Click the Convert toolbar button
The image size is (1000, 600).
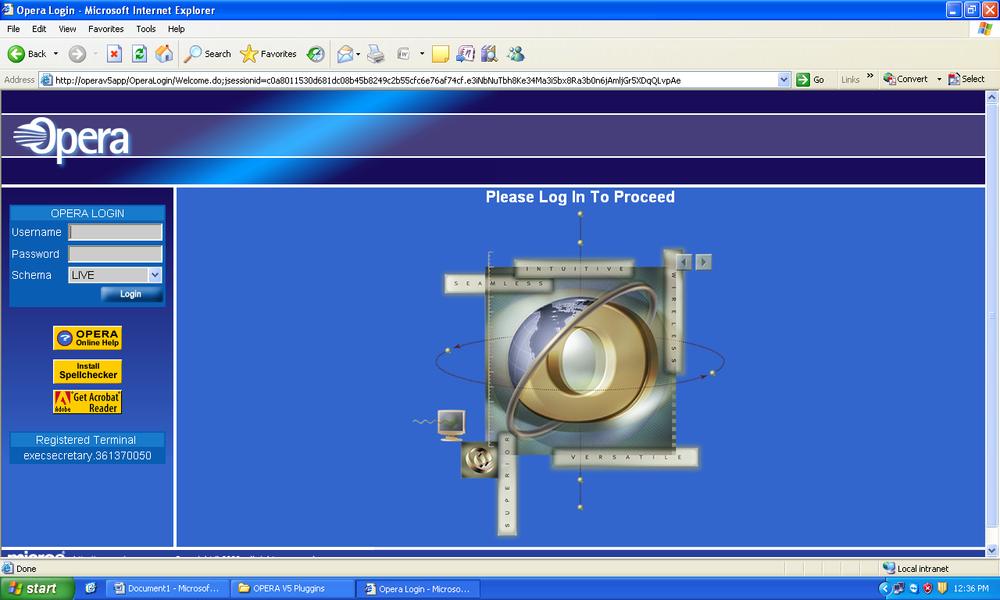906,79
